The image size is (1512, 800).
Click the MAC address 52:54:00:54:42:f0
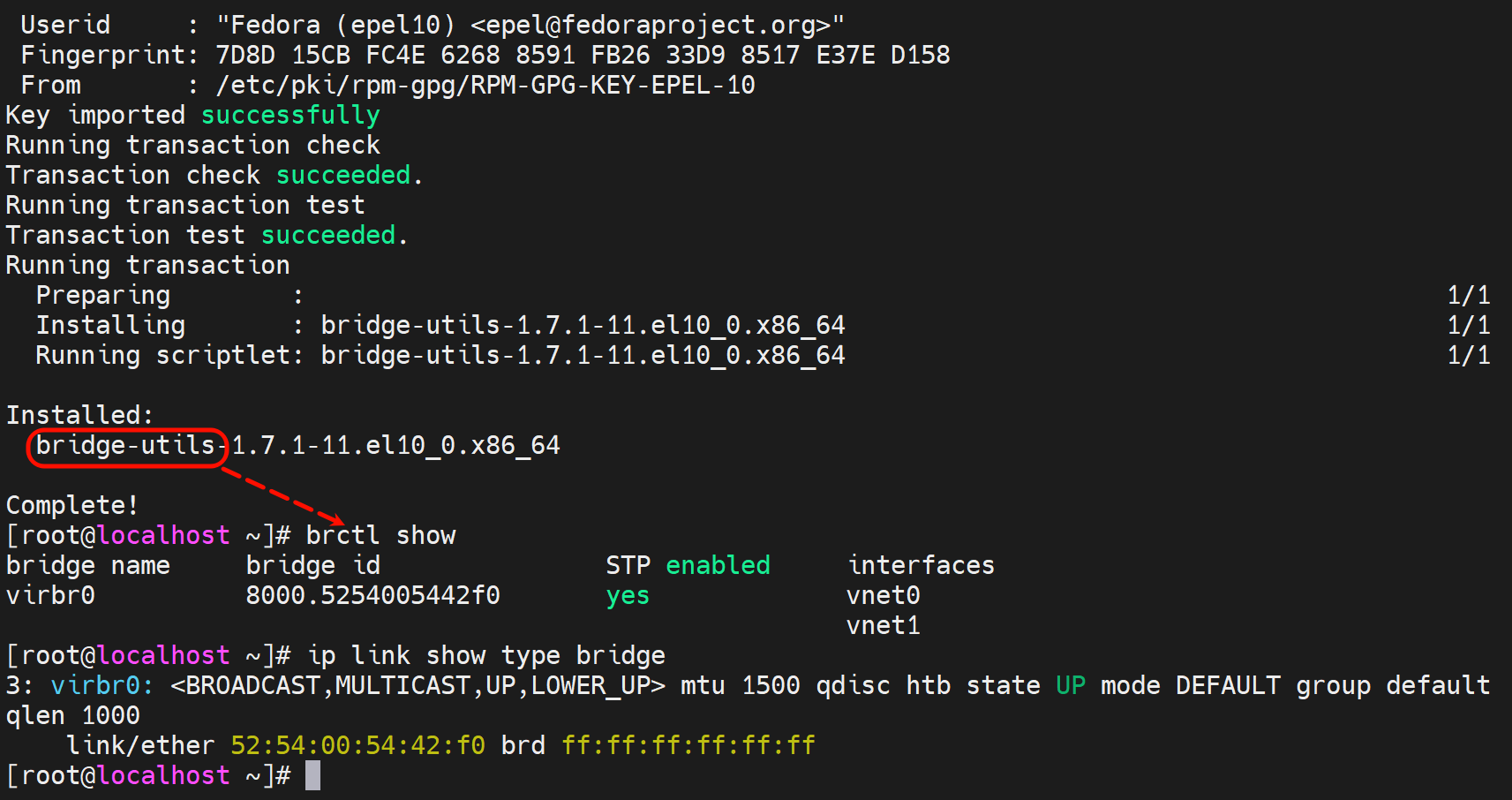click(357, 745)
